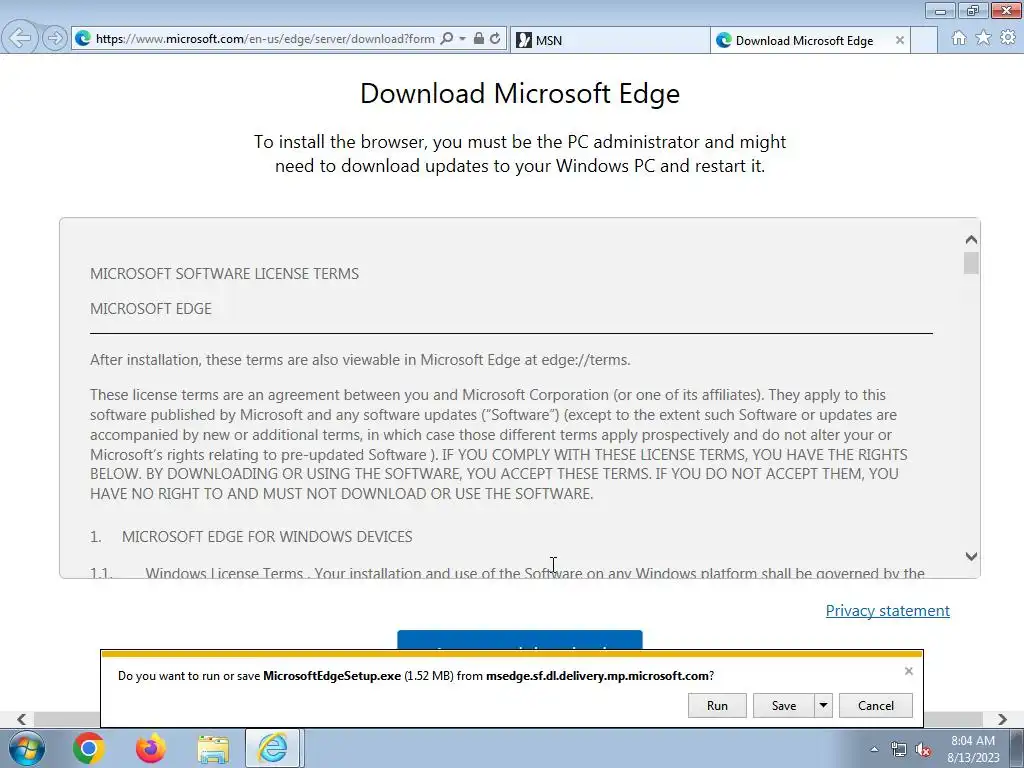
Task: Cancel the Edge setup download
Action: point(876,705)
